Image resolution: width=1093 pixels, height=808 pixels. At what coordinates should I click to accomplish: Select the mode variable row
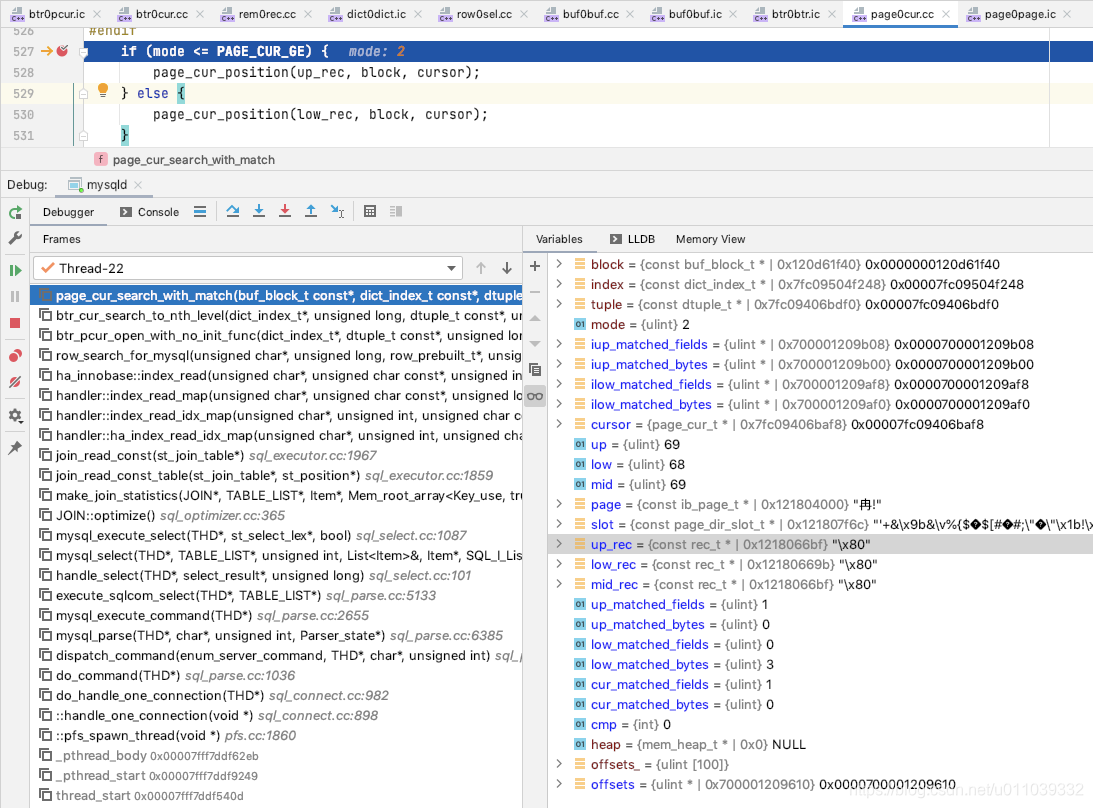(x=820, y=324)
